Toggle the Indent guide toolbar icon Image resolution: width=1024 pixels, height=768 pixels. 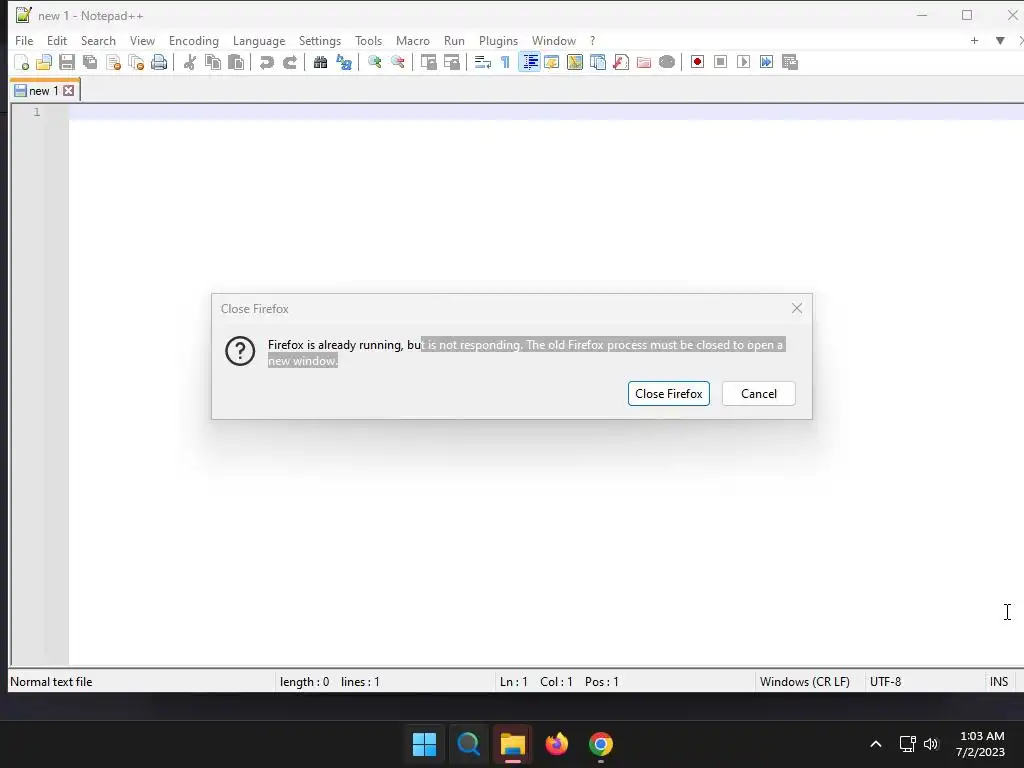[530, 62]
